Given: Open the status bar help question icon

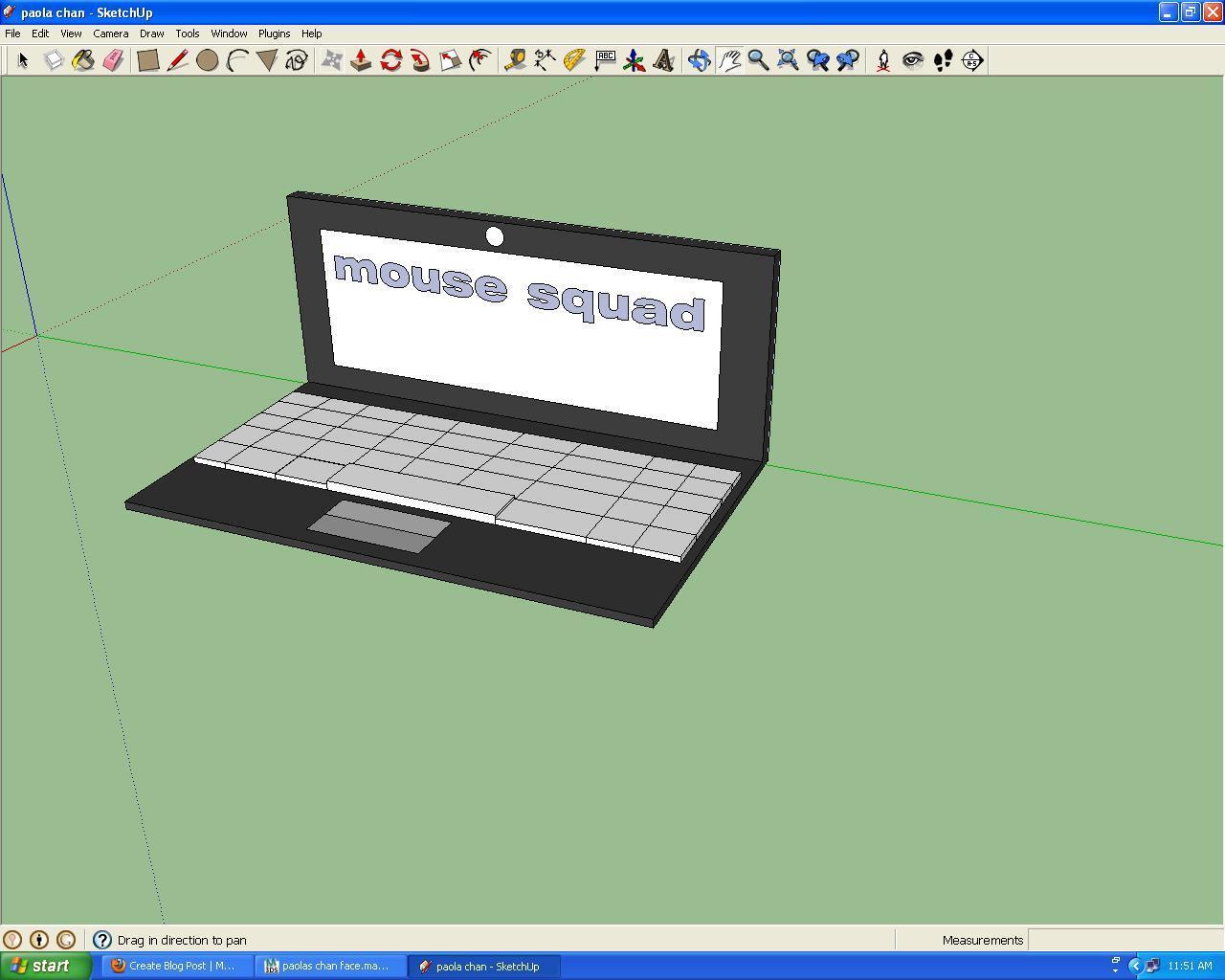Looking at the screenshot, I should pyautogui.click(x=102, y=940).
